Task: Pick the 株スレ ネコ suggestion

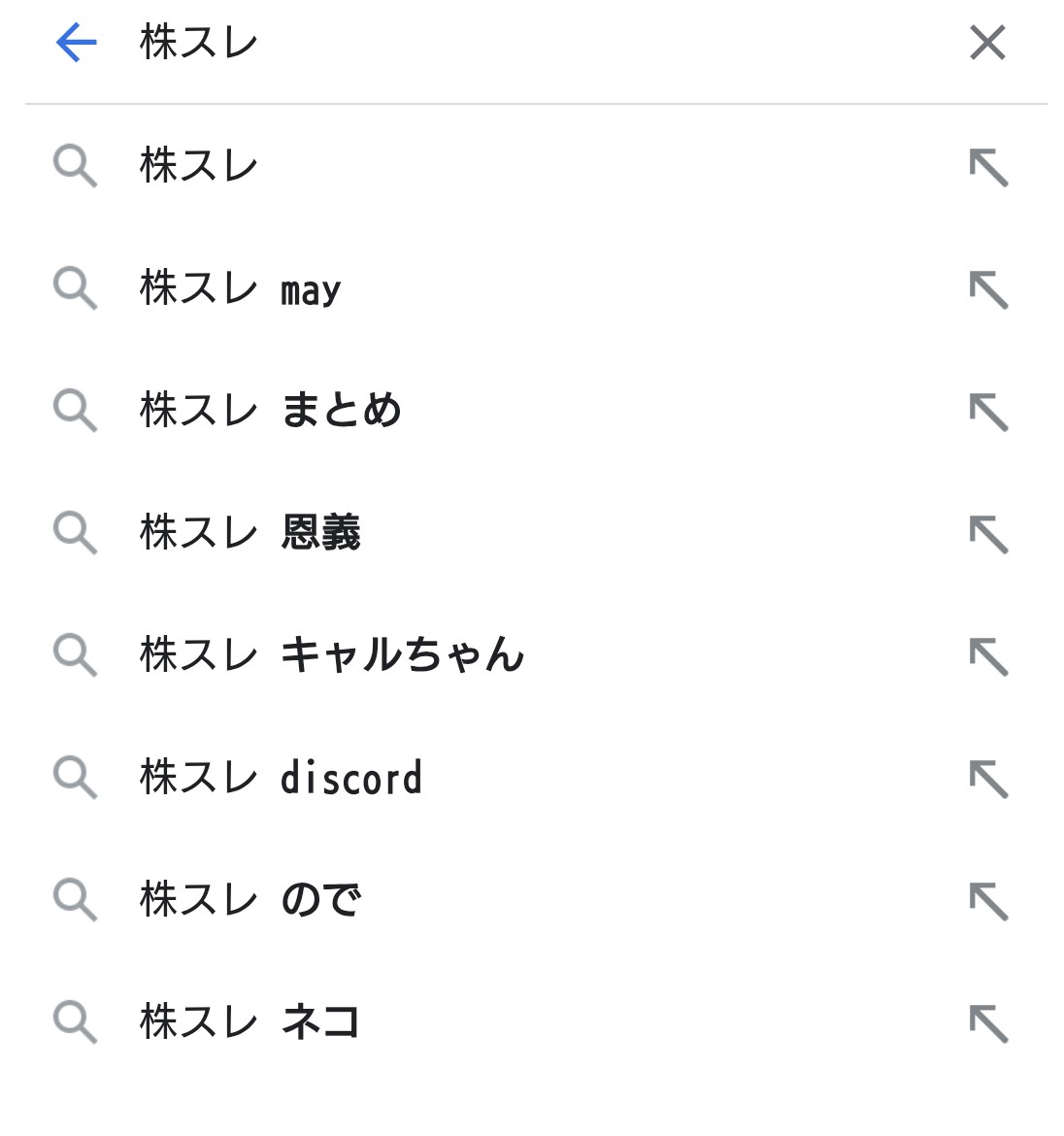Action: pos(250,1022)
